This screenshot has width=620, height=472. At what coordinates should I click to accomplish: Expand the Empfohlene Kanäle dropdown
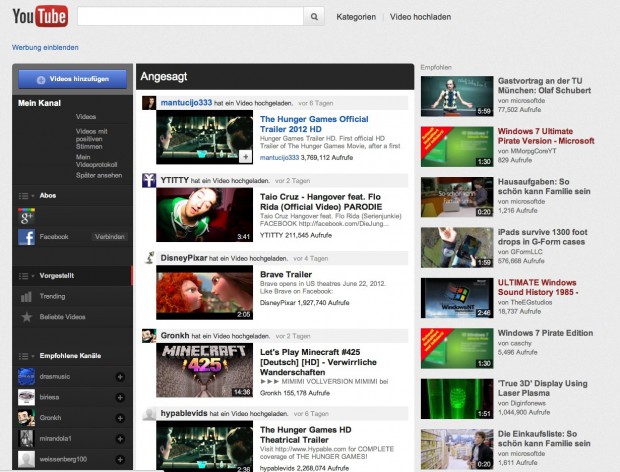click(26, 356)
